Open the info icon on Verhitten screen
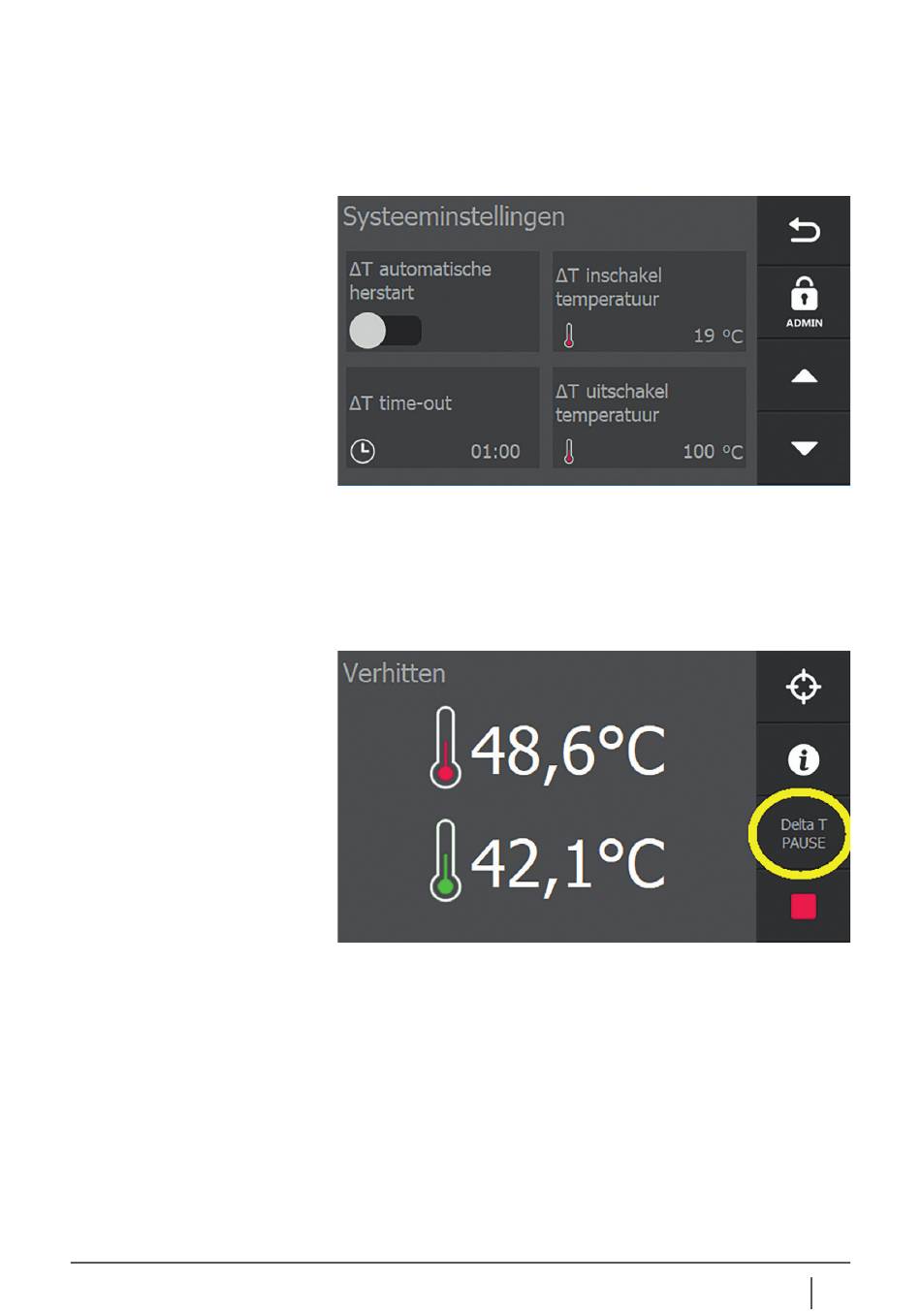921x1316 pixels. 804,759
